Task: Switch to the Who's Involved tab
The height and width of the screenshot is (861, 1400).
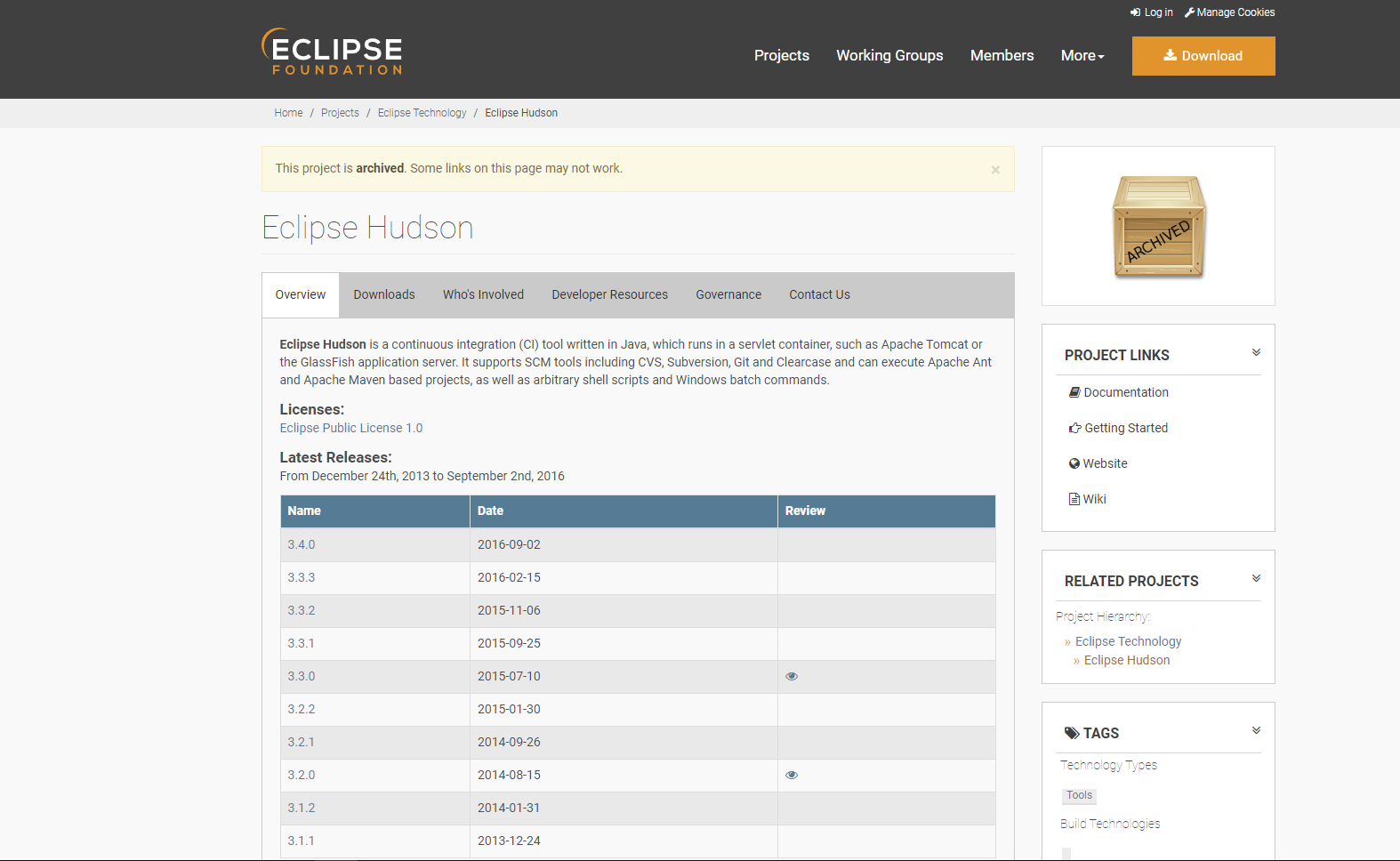Action: tap(483, 295)
